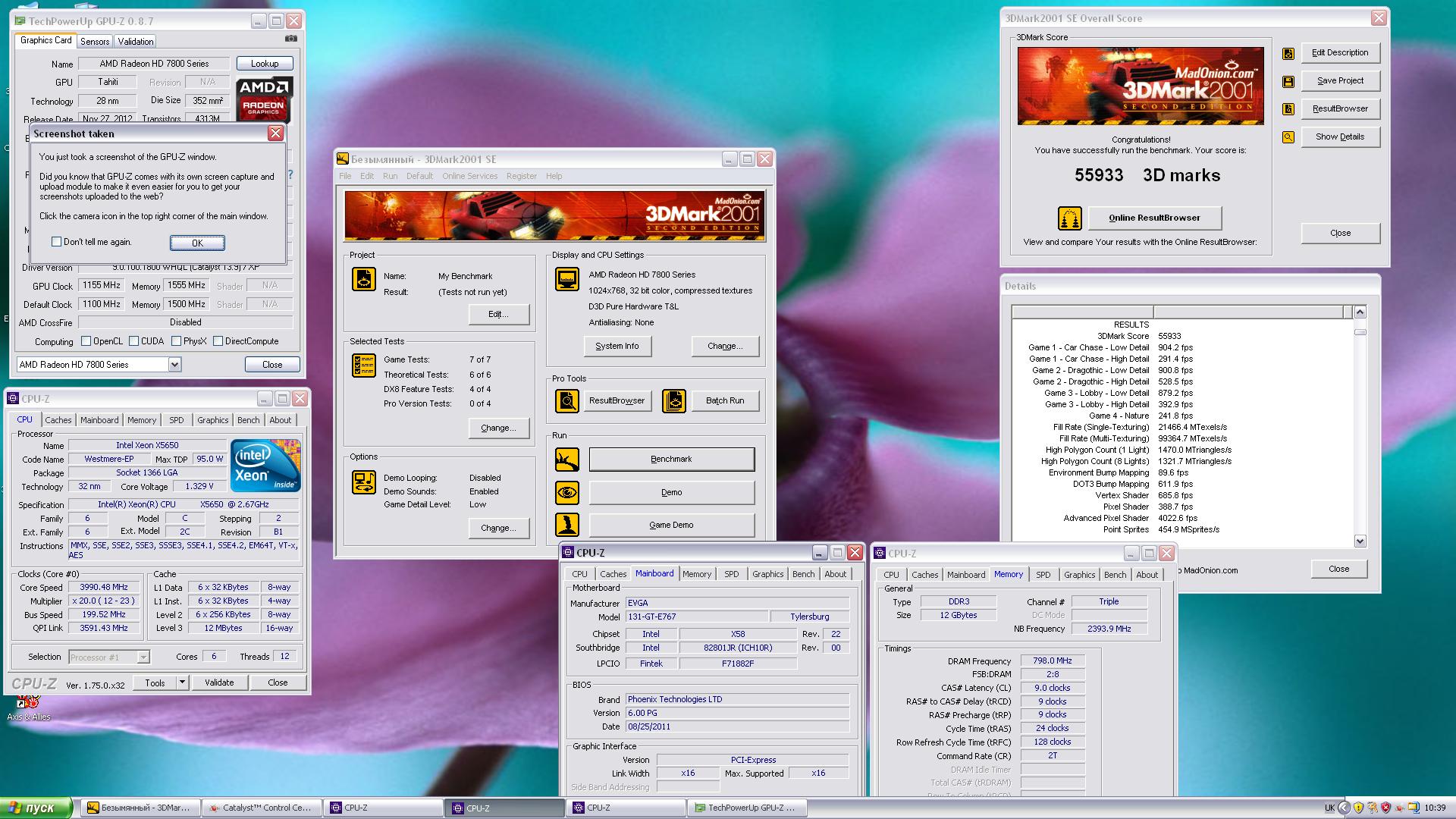
Task: Click the Catalyst Control Center taskbar item
Action: click(x=262, y=808)
